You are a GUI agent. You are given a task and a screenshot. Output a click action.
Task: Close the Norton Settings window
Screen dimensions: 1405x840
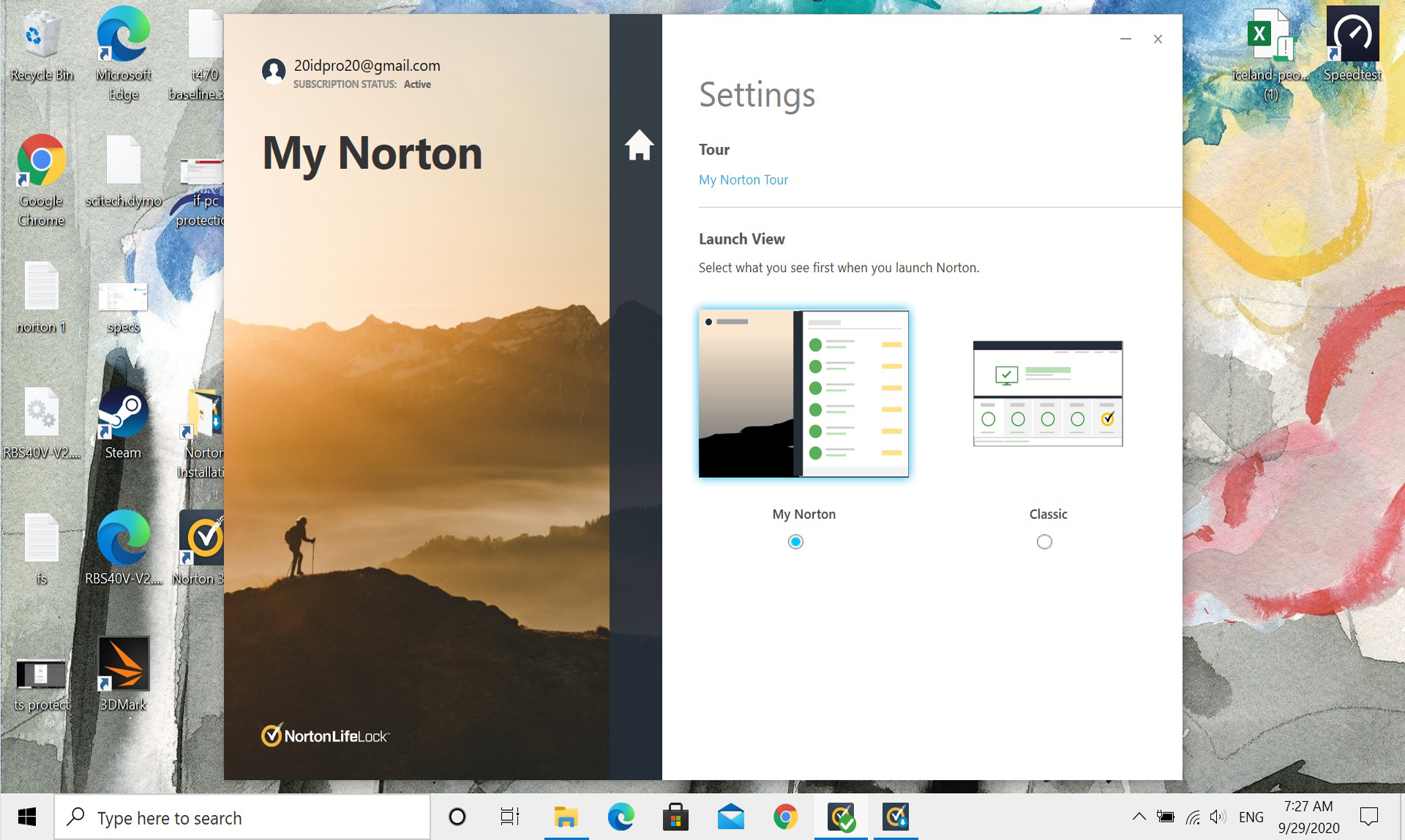tap(1158, 39)
